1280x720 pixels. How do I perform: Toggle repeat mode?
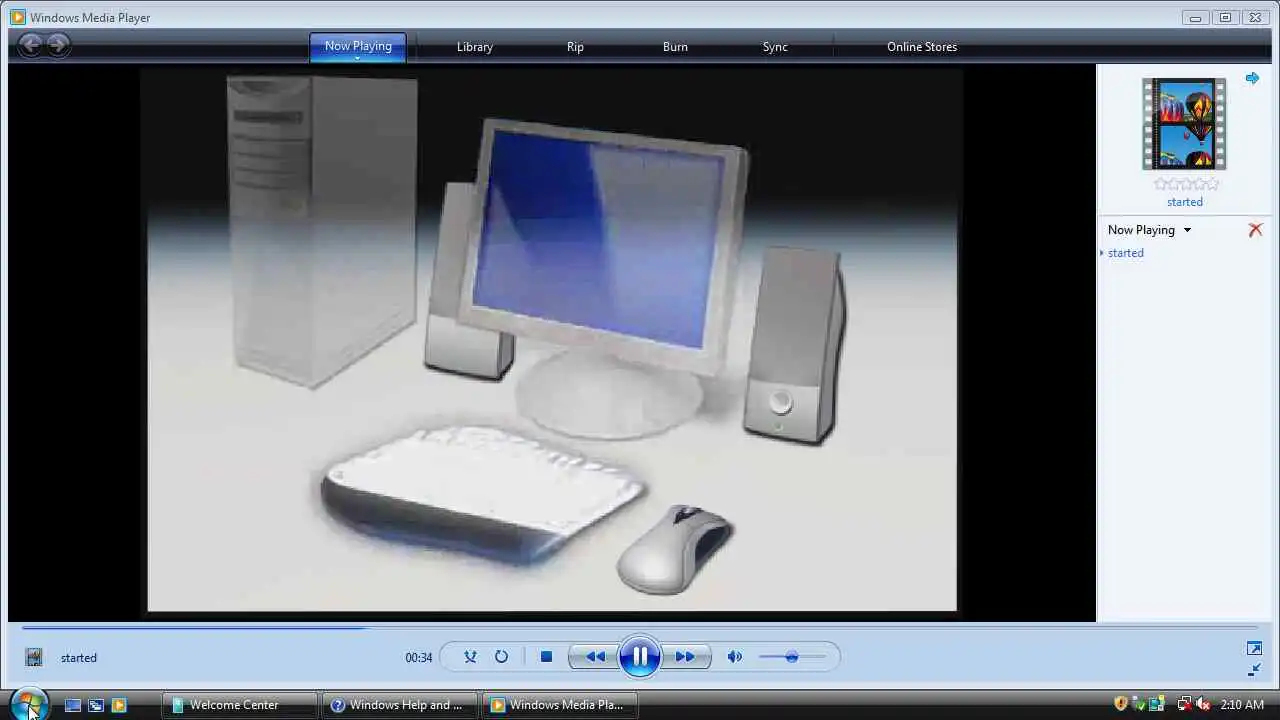(x=501, y=657)
